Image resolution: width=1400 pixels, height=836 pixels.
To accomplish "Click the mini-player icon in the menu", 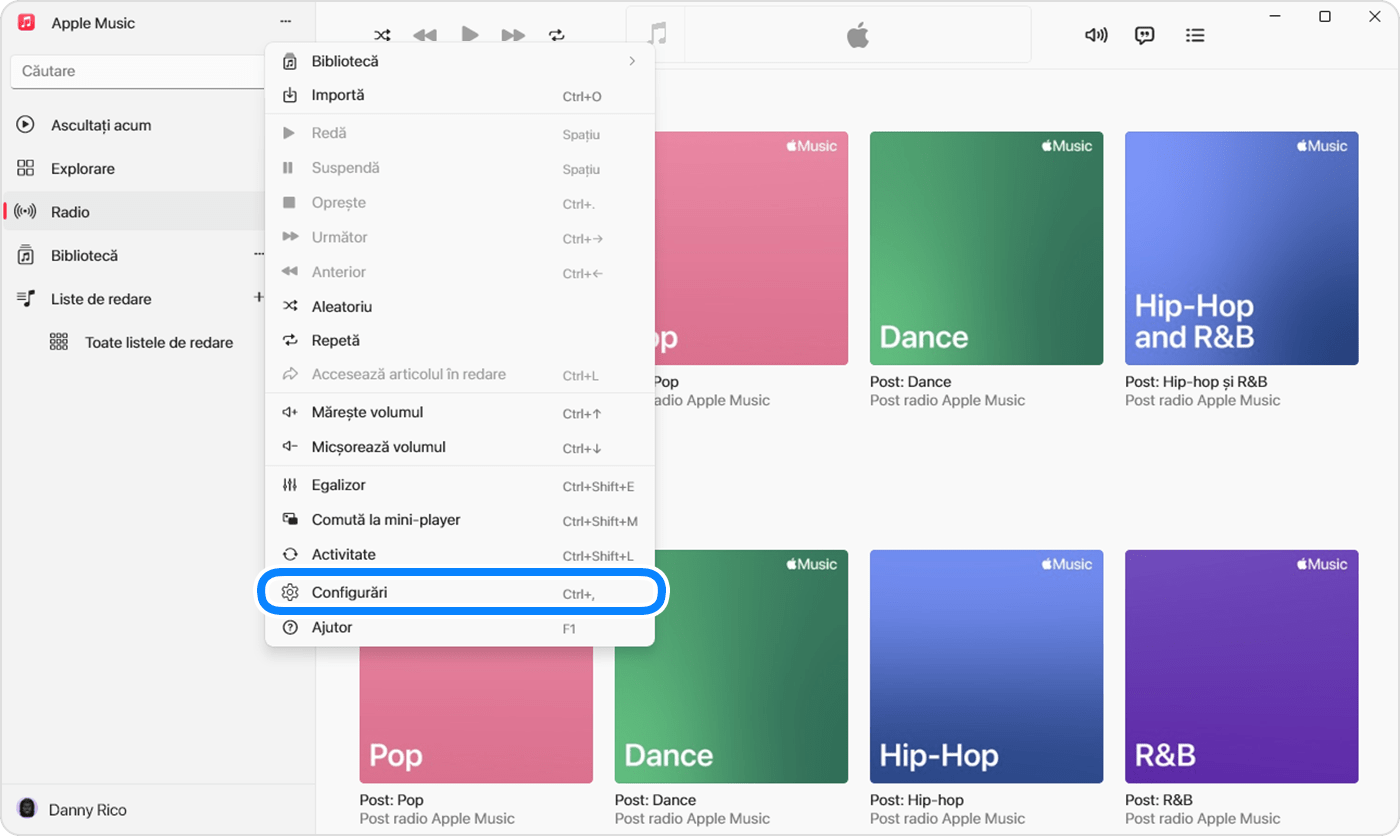I will tap(290, 519).
